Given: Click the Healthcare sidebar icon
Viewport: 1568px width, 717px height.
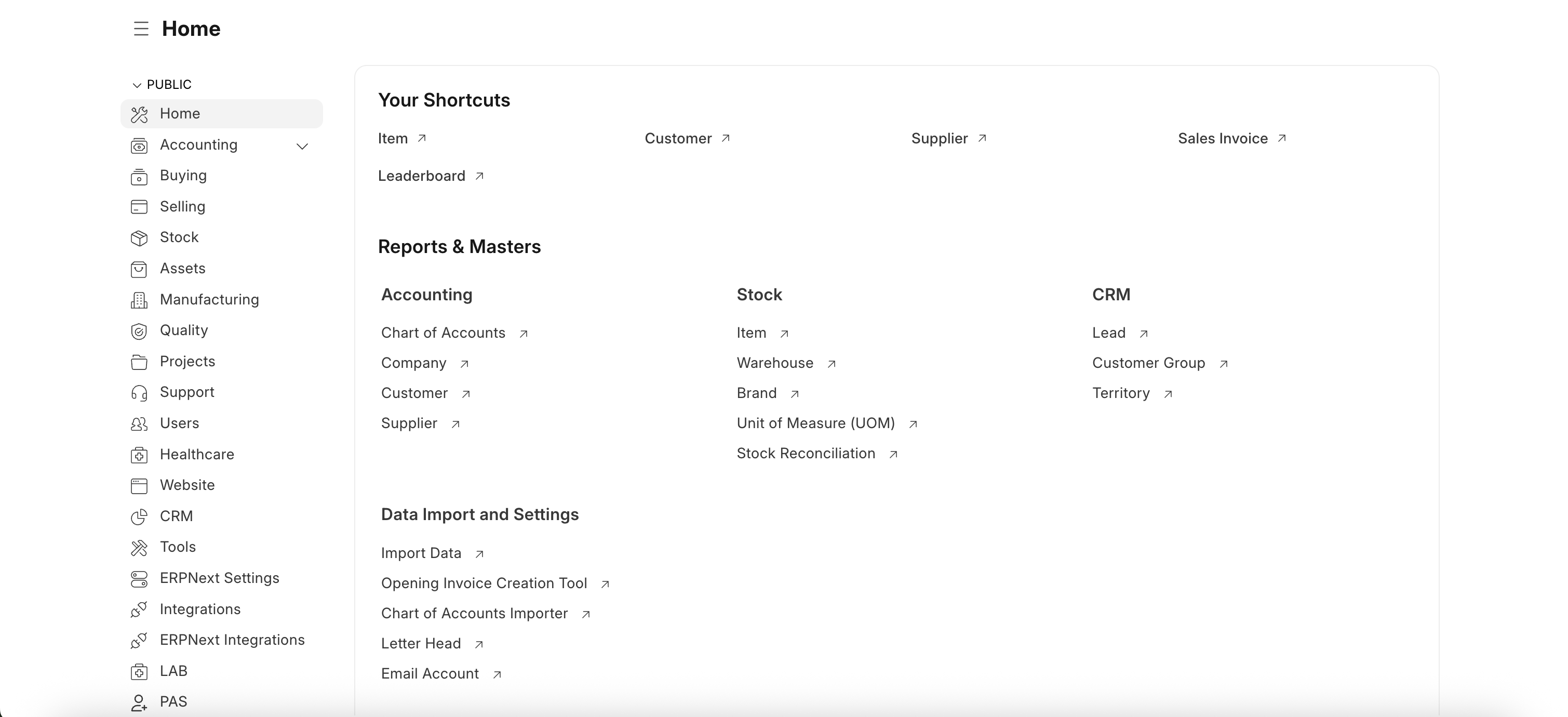Looking at the screenshot, I should pos(139,455).
